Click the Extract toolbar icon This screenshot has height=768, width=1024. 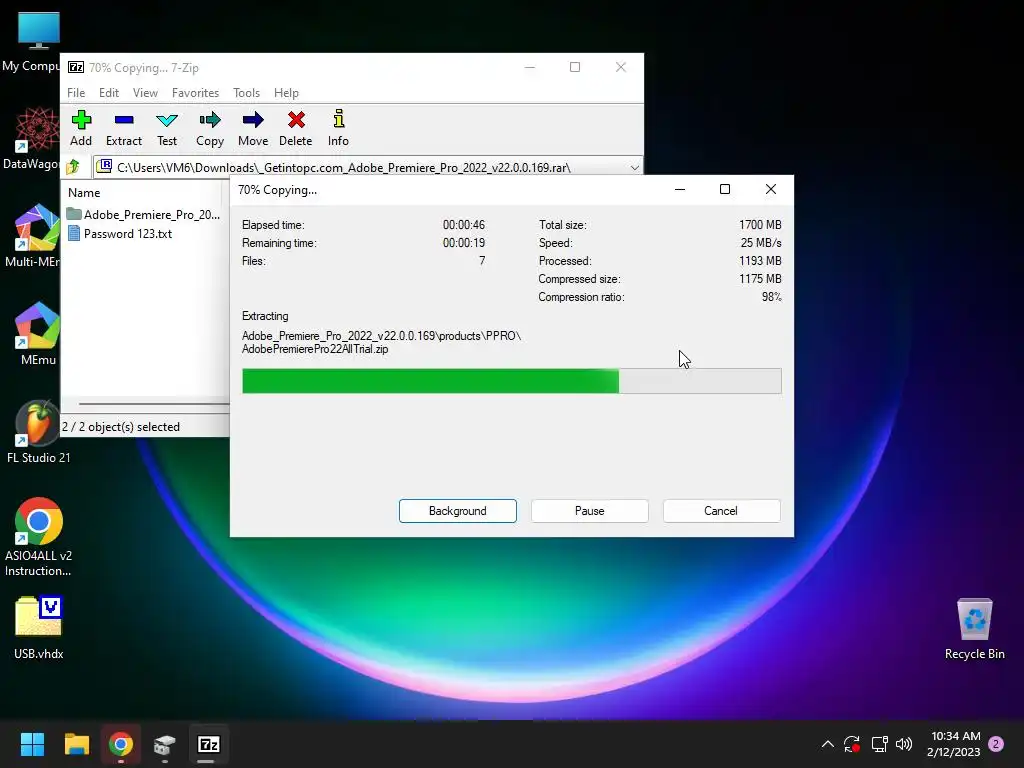(x=123, y=128)
